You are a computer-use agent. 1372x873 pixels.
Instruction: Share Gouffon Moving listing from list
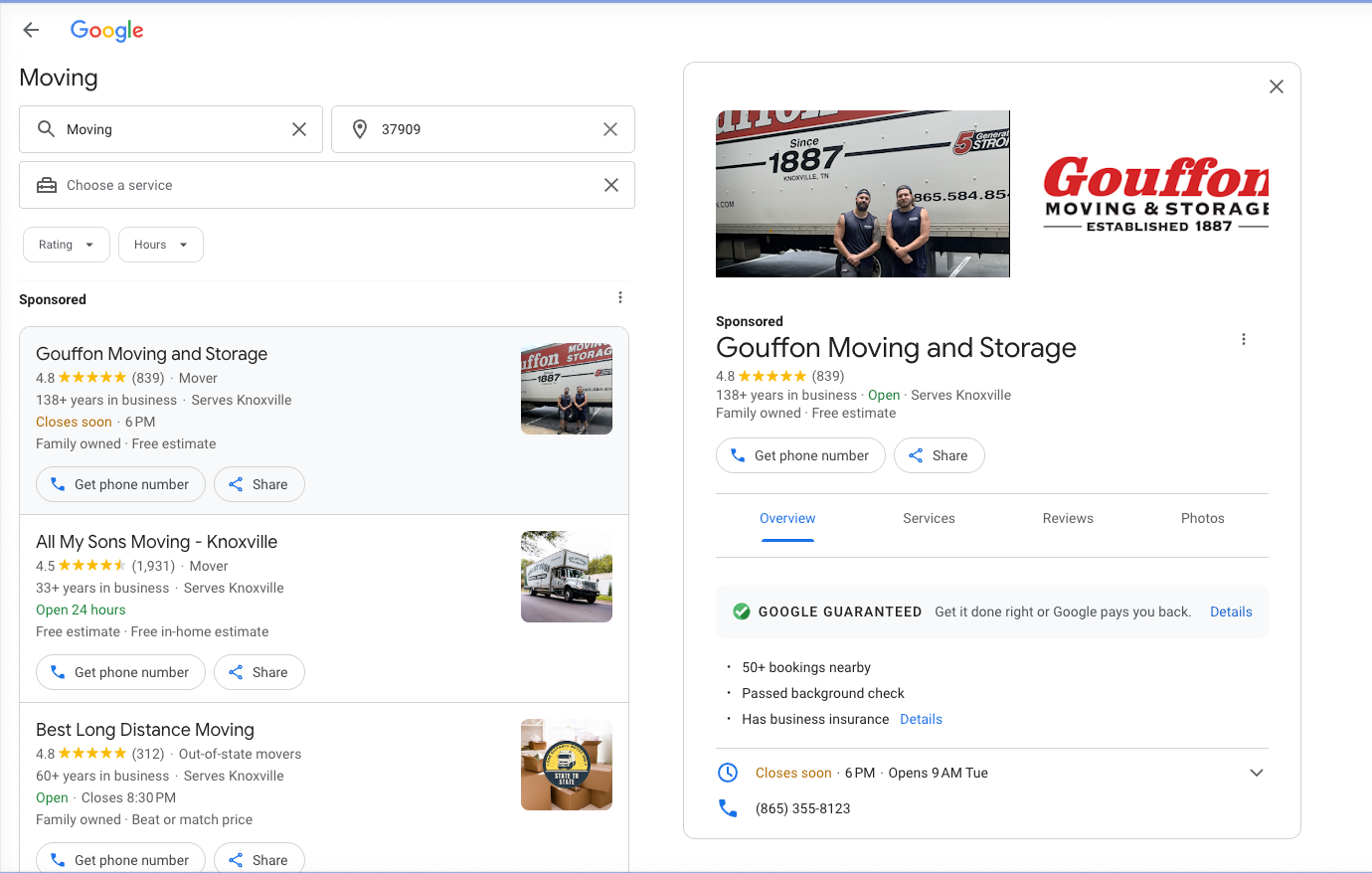point(259,484)
